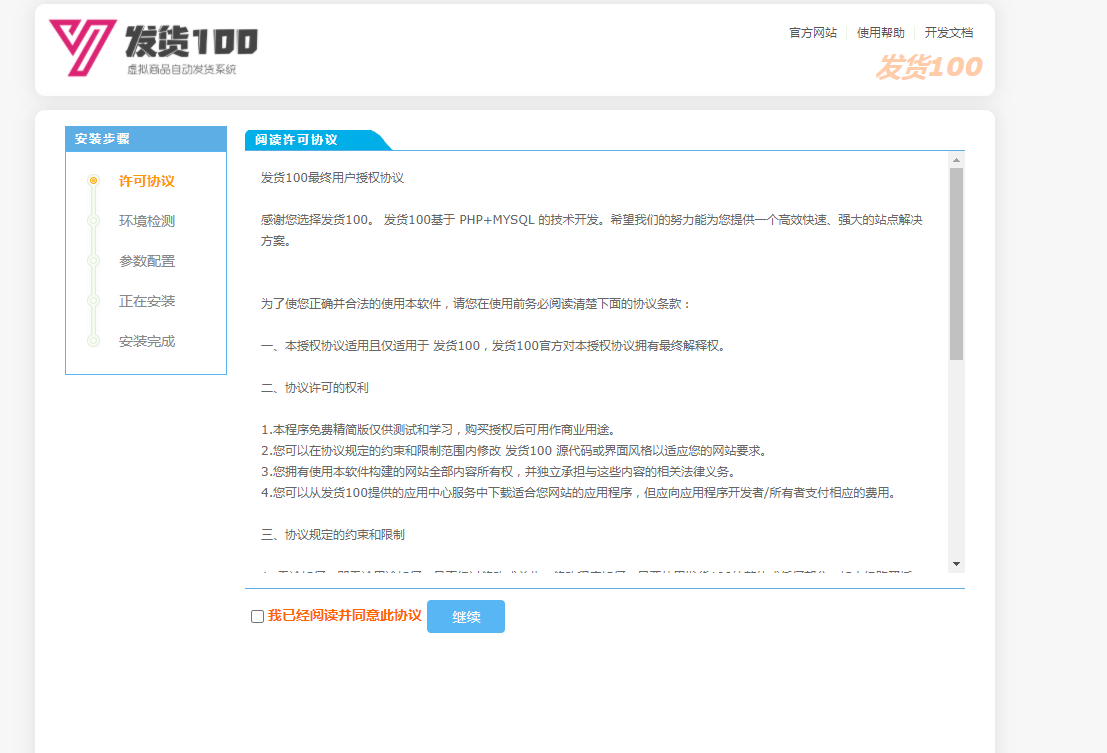Click the 许可协议 step circle icon
This screenshot has height=753, width=1107.
pos(93,181)
